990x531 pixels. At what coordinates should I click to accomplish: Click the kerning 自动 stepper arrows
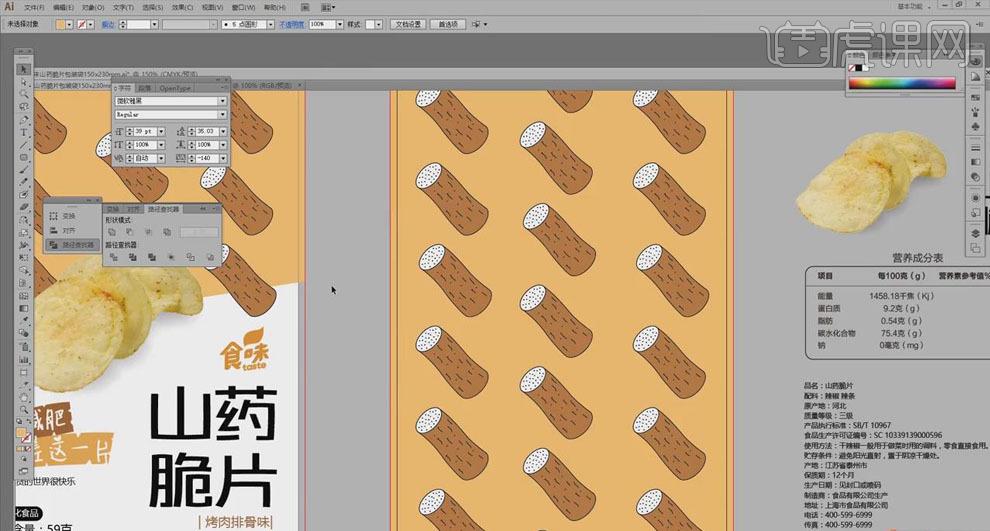coord(130,158)
